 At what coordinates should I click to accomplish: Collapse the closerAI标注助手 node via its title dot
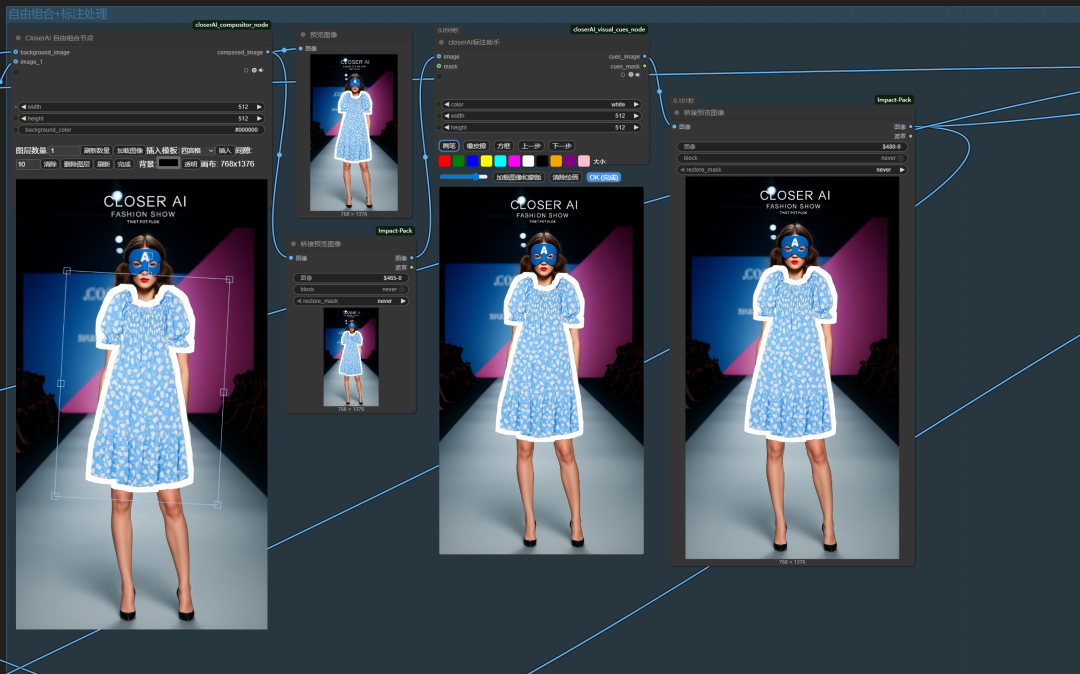(442, 42)
